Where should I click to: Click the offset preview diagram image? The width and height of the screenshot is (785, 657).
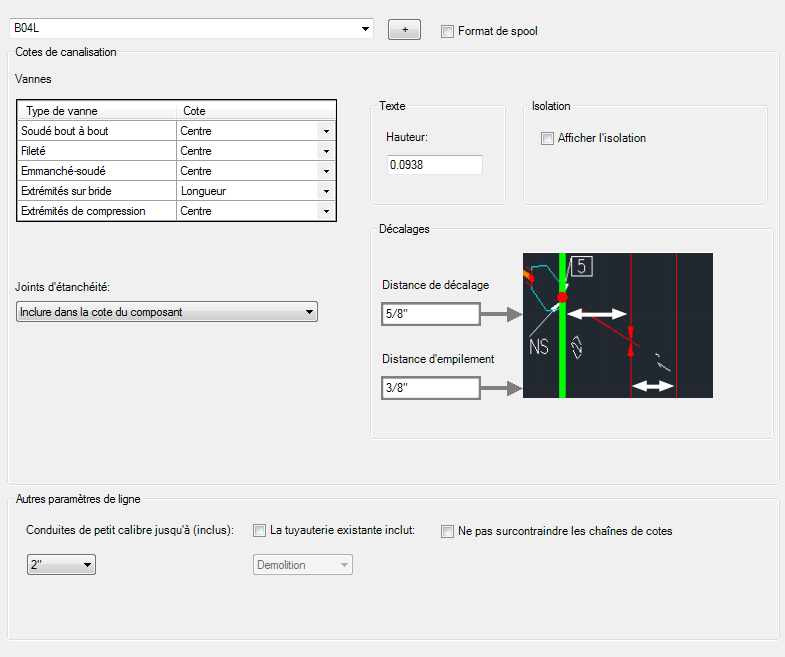point(618,325)
